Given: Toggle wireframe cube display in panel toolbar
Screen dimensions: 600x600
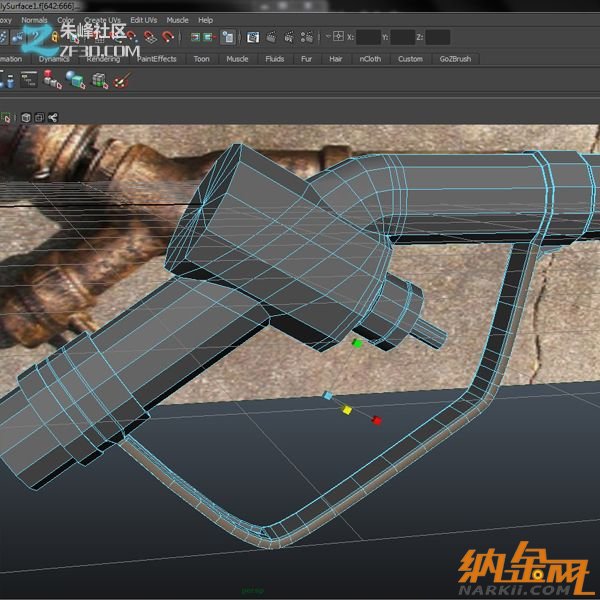Looking at the screenshot, I should 26,117.
